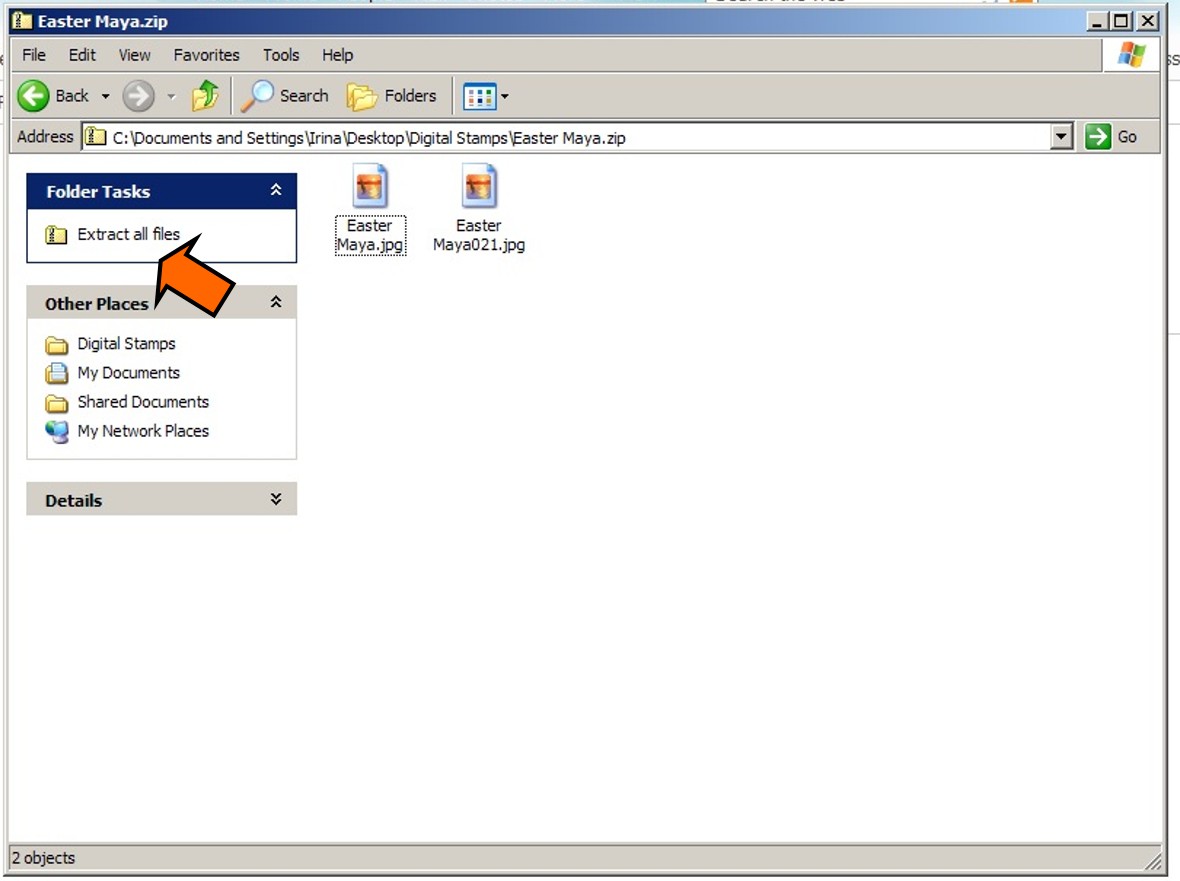Expand the Address bar dropdown
Viewport: 1180px width, 881px height.
click(x=1061, y=137)
